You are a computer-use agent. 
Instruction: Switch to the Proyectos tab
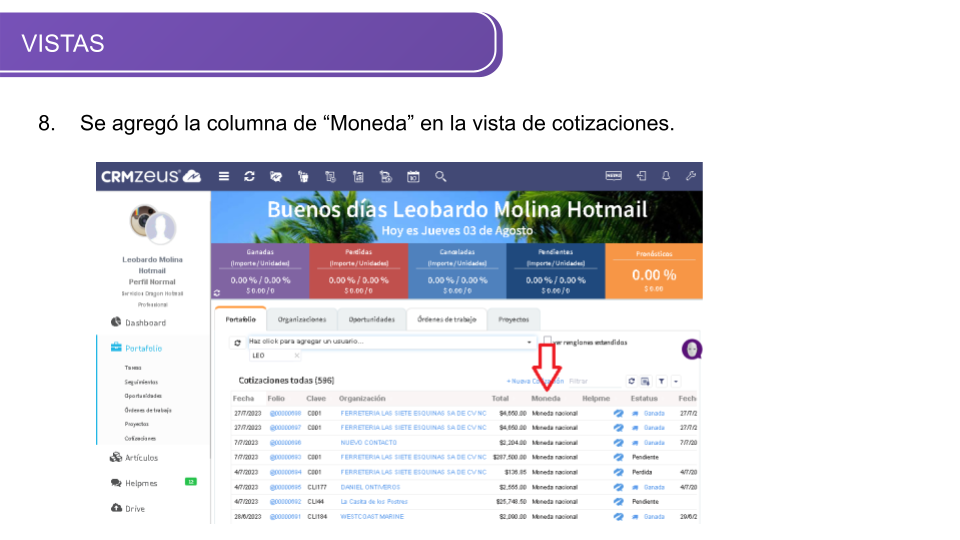click(x=514, y=319)
